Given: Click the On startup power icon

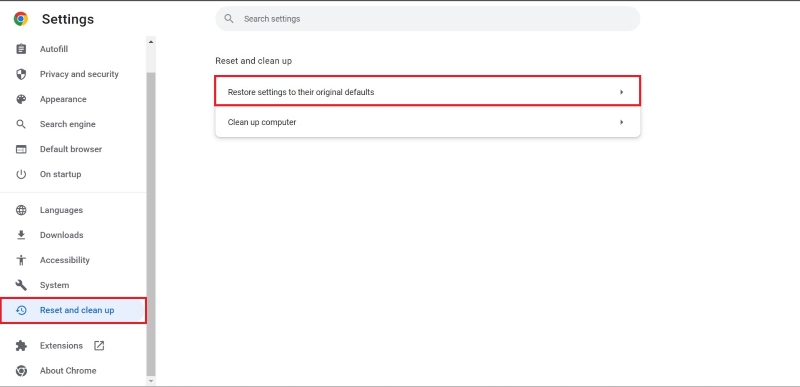Looking at the screenshot, I should 21,174.
